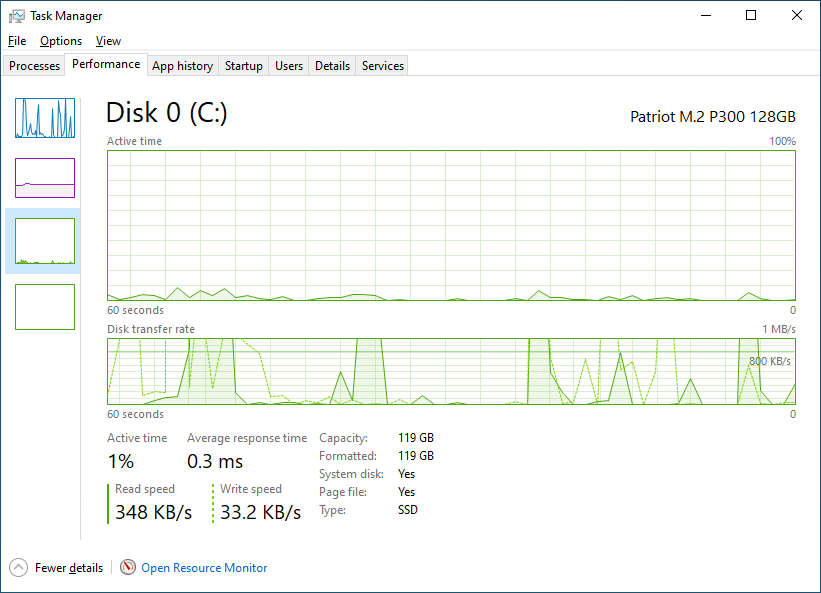Select the Memory graph thumbnail in sidebar
The height and width of the screenshot is (593, 821).
[45, 178]
